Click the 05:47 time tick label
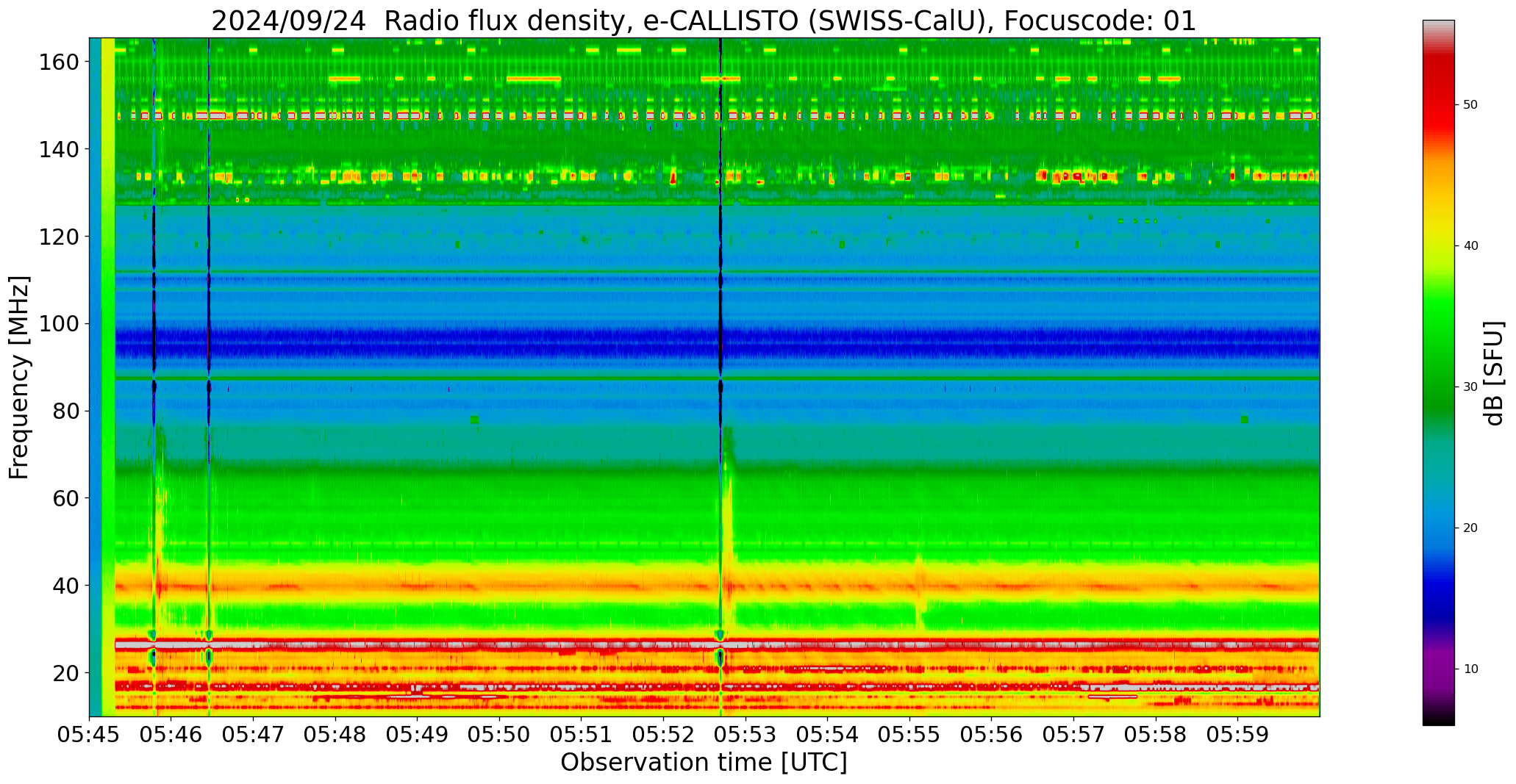Viewport: 1516px width, 784px height. click(x=254, y=734)
